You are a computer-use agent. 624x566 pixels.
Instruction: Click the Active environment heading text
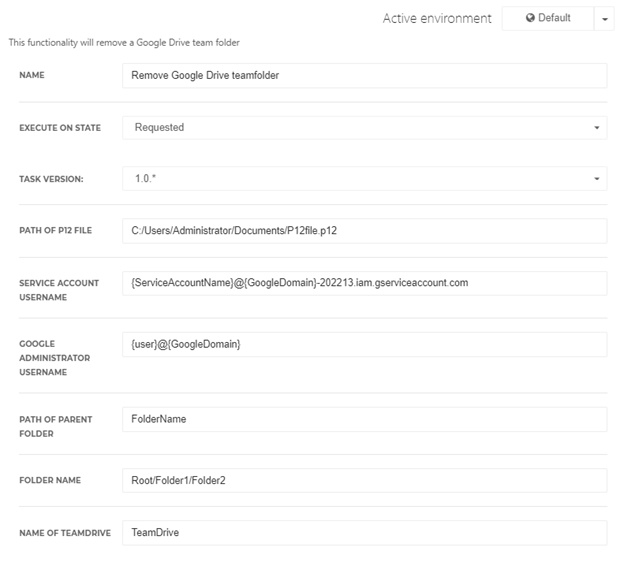click(x=437, y=18)
